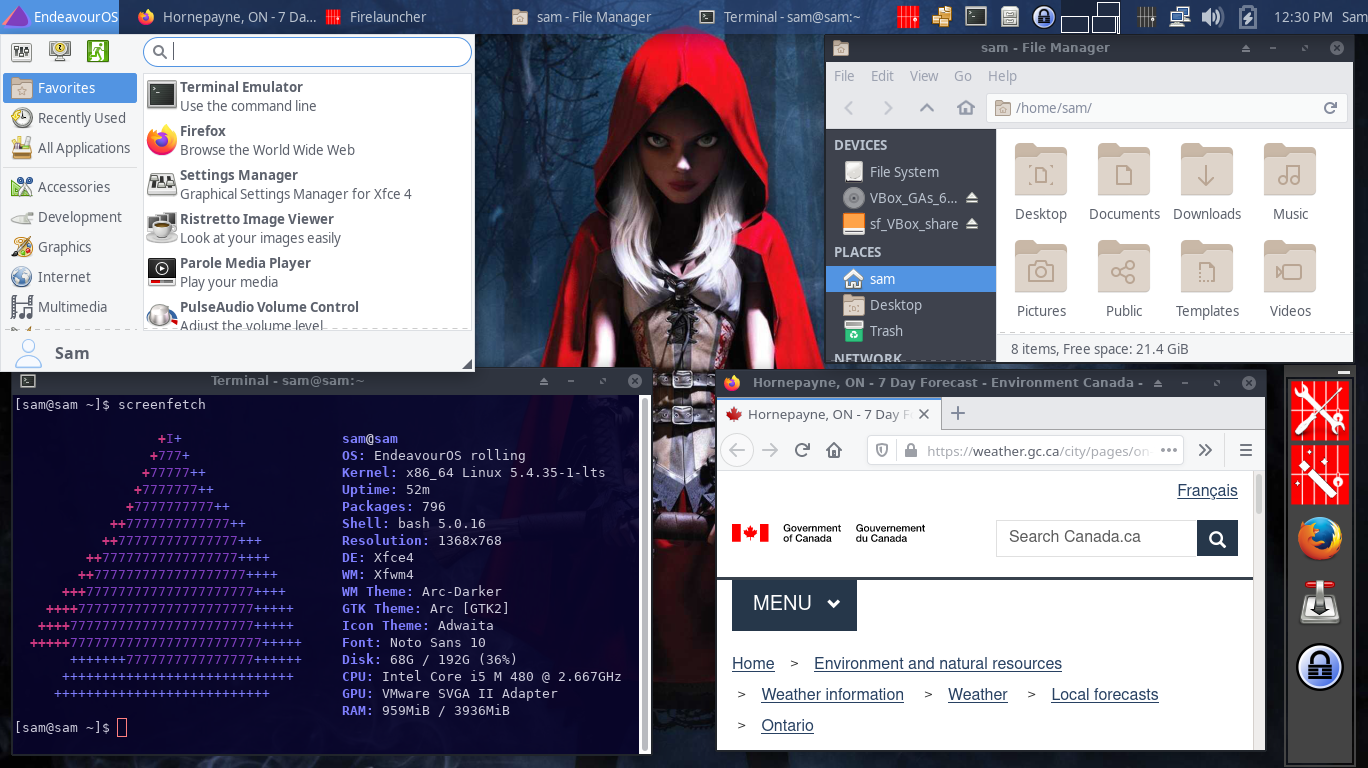The height and width of the screenshot is (768, 1368).
Task: Expand the MENU dropdown on Canada.ca page
Action: (794, 603)
